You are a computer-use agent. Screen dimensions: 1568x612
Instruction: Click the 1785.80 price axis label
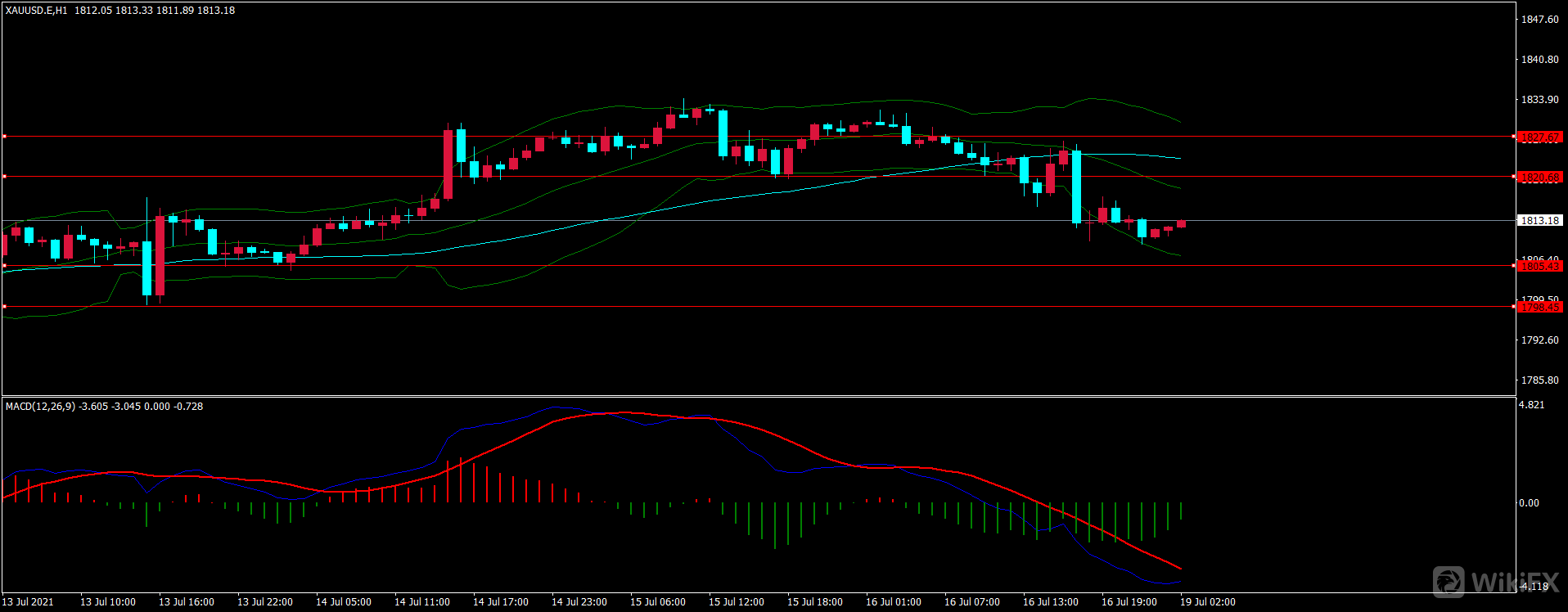(1539, 380)
